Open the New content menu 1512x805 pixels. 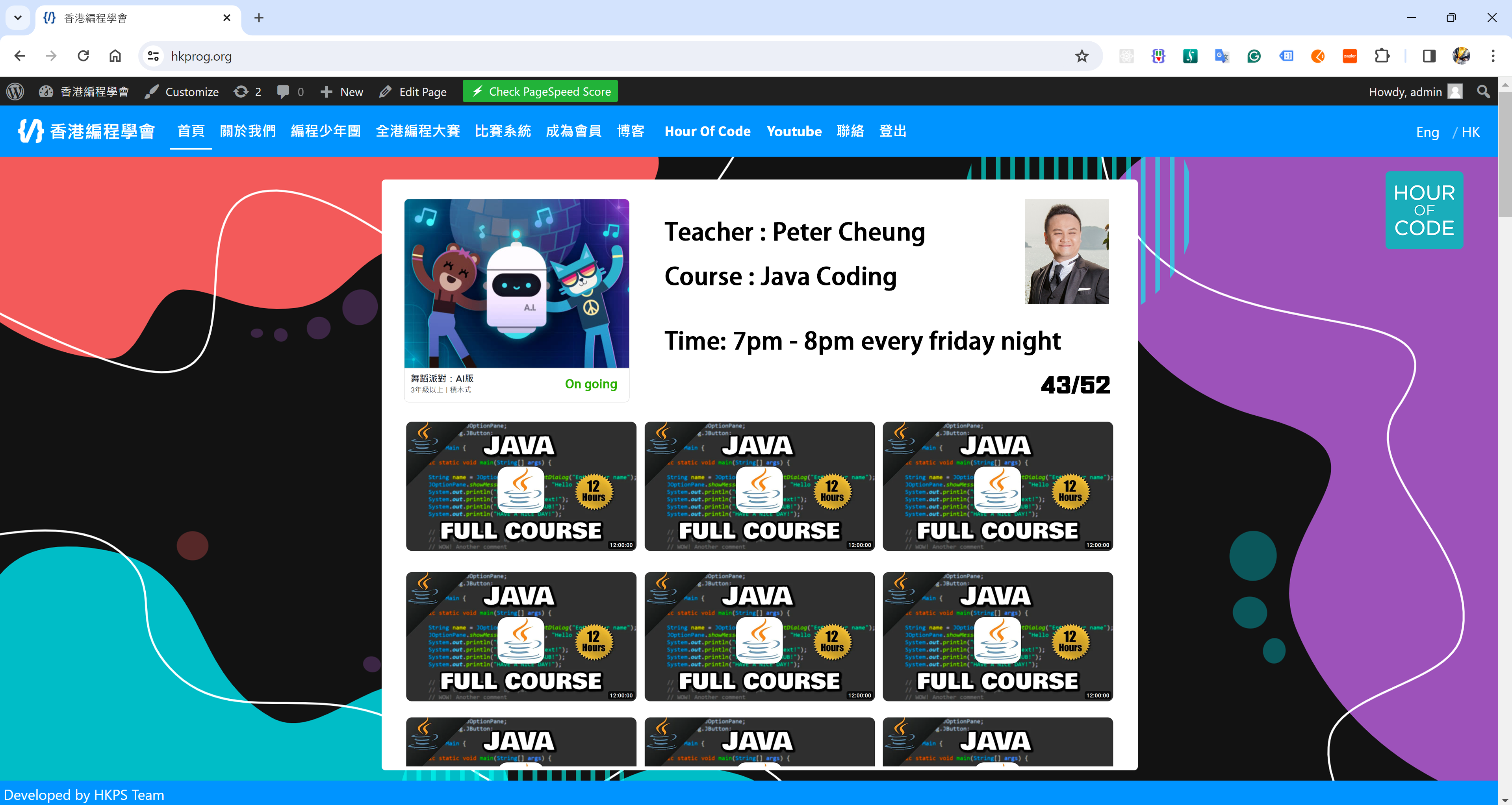point(342,92)
